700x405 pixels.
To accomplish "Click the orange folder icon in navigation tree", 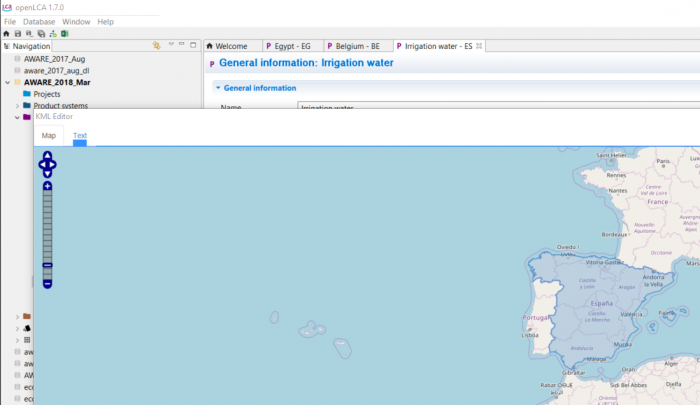I will point(27,316).
